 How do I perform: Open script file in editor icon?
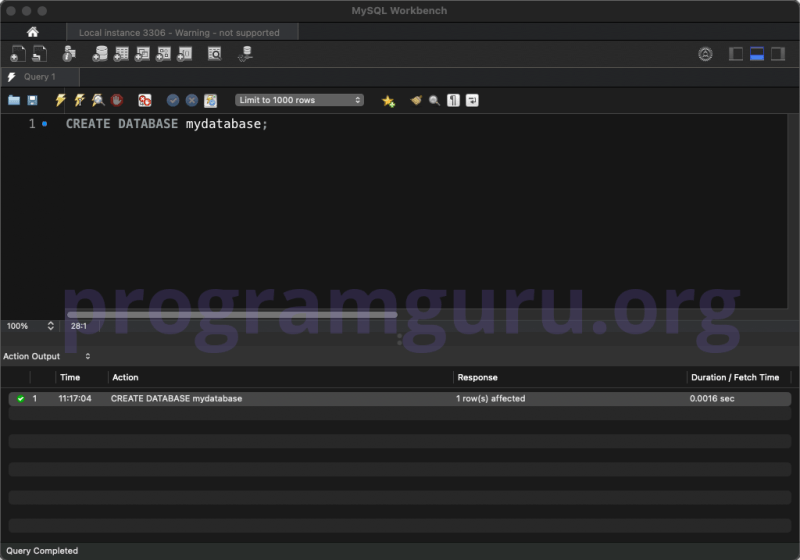14,100
